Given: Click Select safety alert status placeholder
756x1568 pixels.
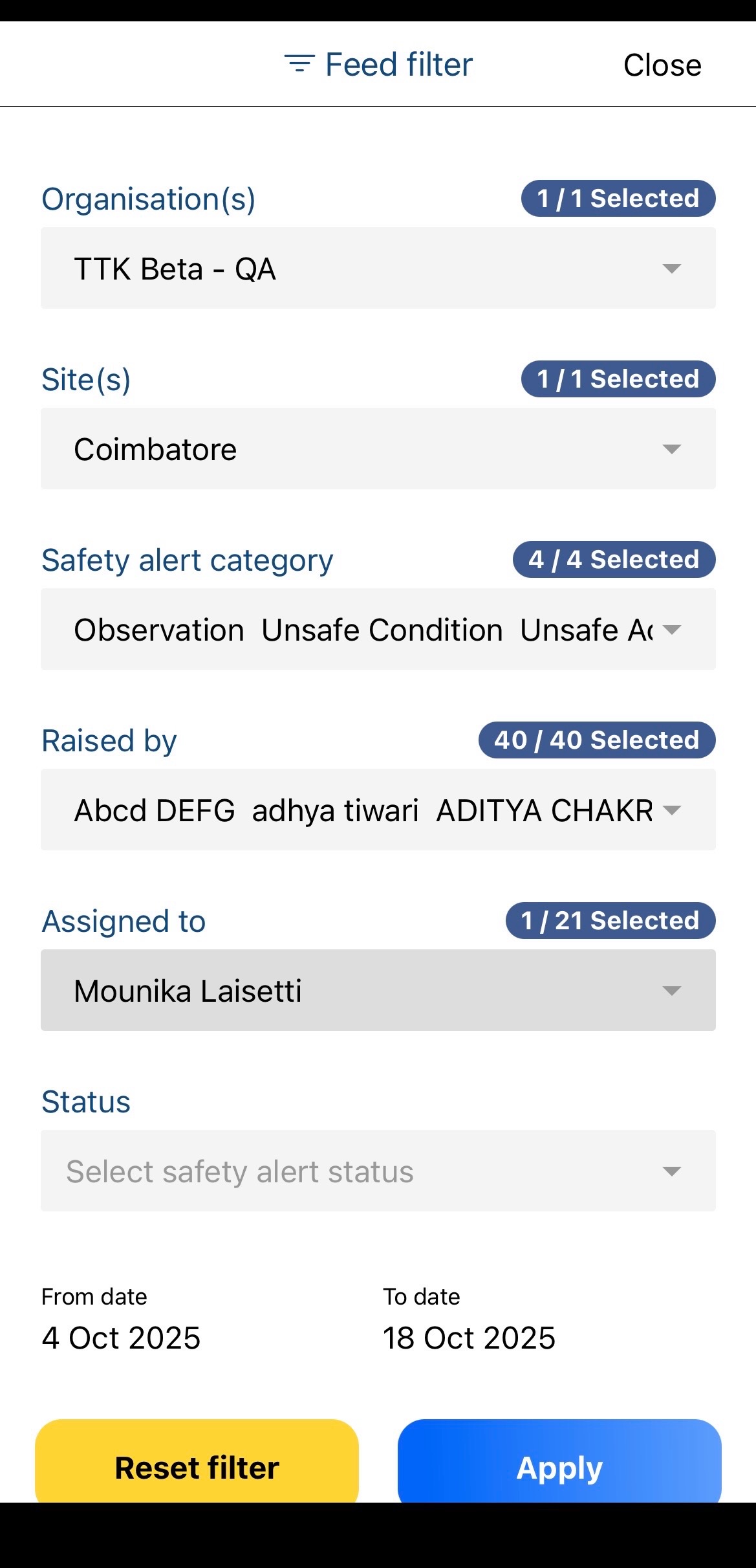Looking at the screenshot, I should click(x=240, y=1171).
